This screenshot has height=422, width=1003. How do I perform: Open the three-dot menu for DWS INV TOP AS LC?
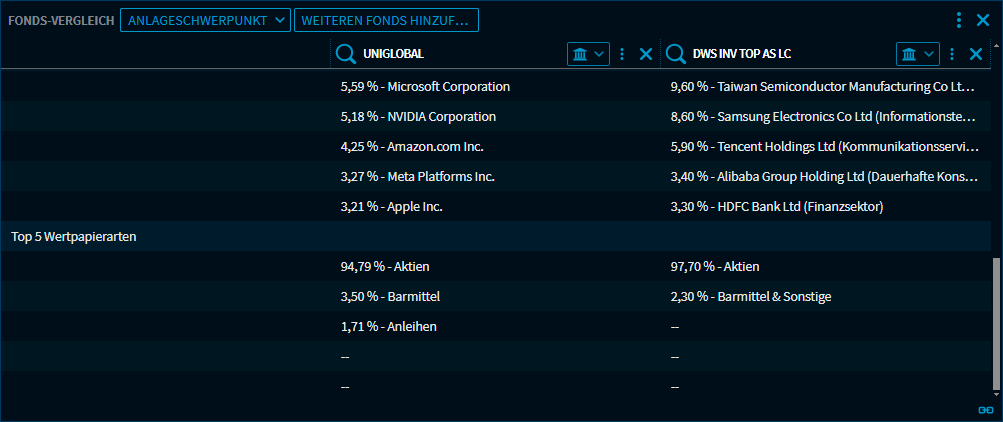[x=951, y=54]
